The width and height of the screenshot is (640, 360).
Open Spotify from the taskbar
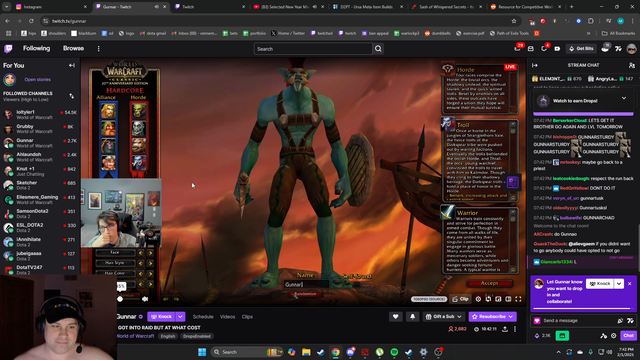coord(394,352)
